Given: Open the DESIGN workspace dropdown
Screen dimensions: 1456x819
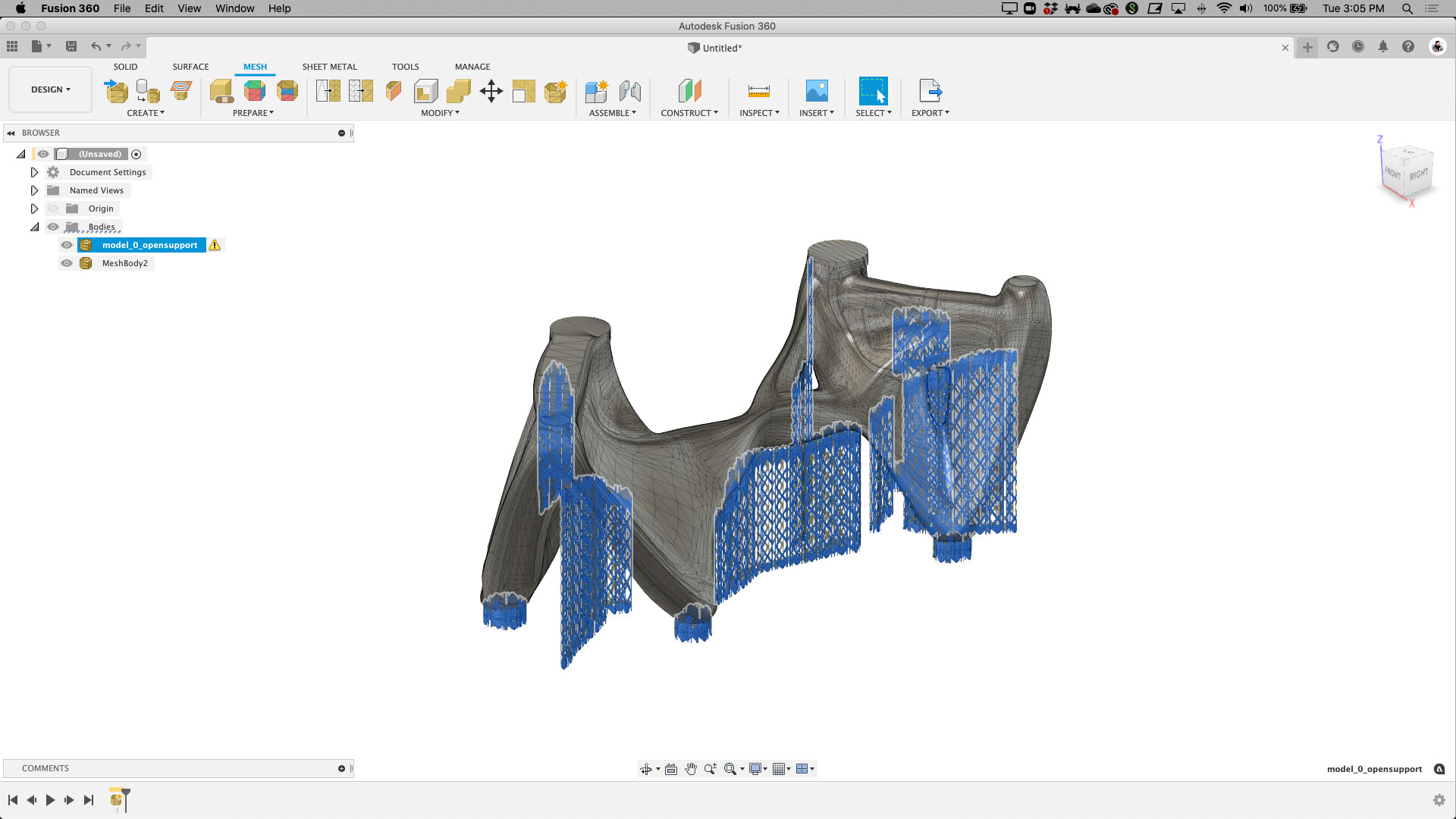Looking at the screenshot, I should click(50, 89).
